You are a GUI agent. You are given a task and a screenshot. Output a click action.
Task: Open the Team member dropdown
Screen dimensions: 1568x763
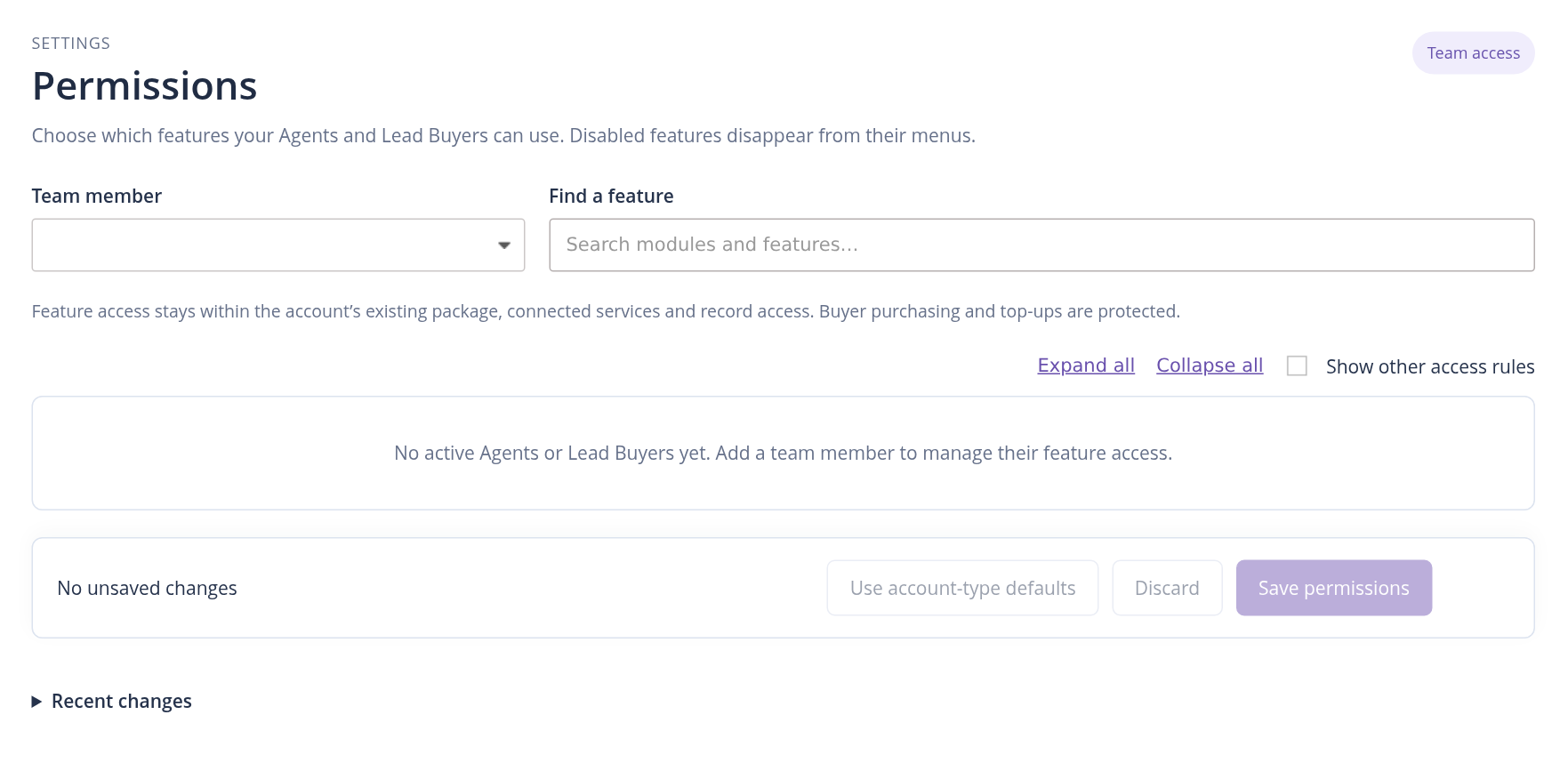coord(278,245)
